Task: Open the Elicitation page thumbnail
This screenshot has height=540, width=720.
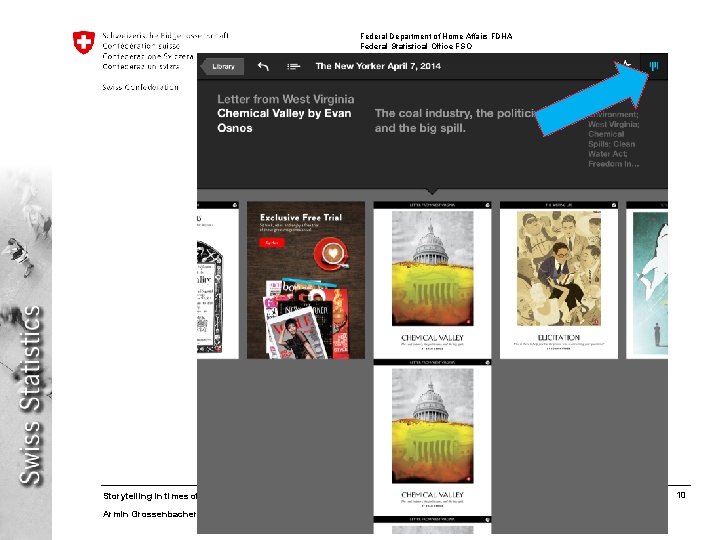Action: click(x=558, y=280)
